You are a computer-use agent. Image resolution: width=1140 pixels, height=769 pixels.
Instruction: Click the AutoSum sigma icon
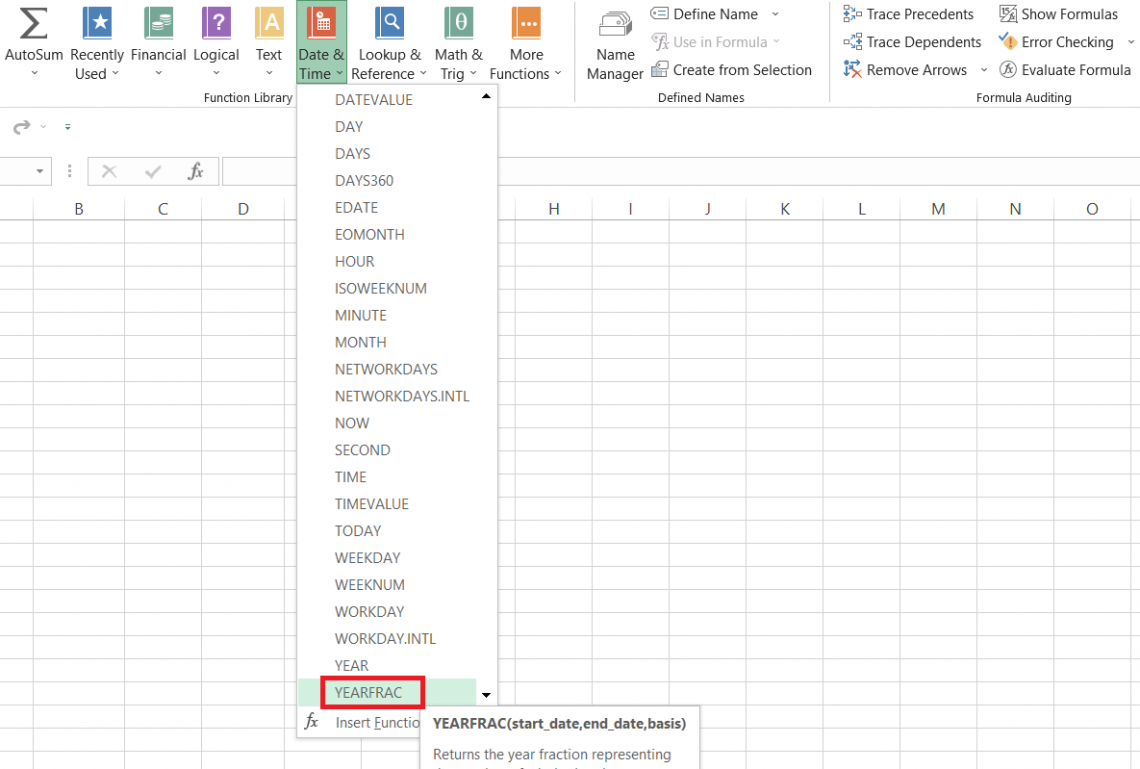click(34, 23)
